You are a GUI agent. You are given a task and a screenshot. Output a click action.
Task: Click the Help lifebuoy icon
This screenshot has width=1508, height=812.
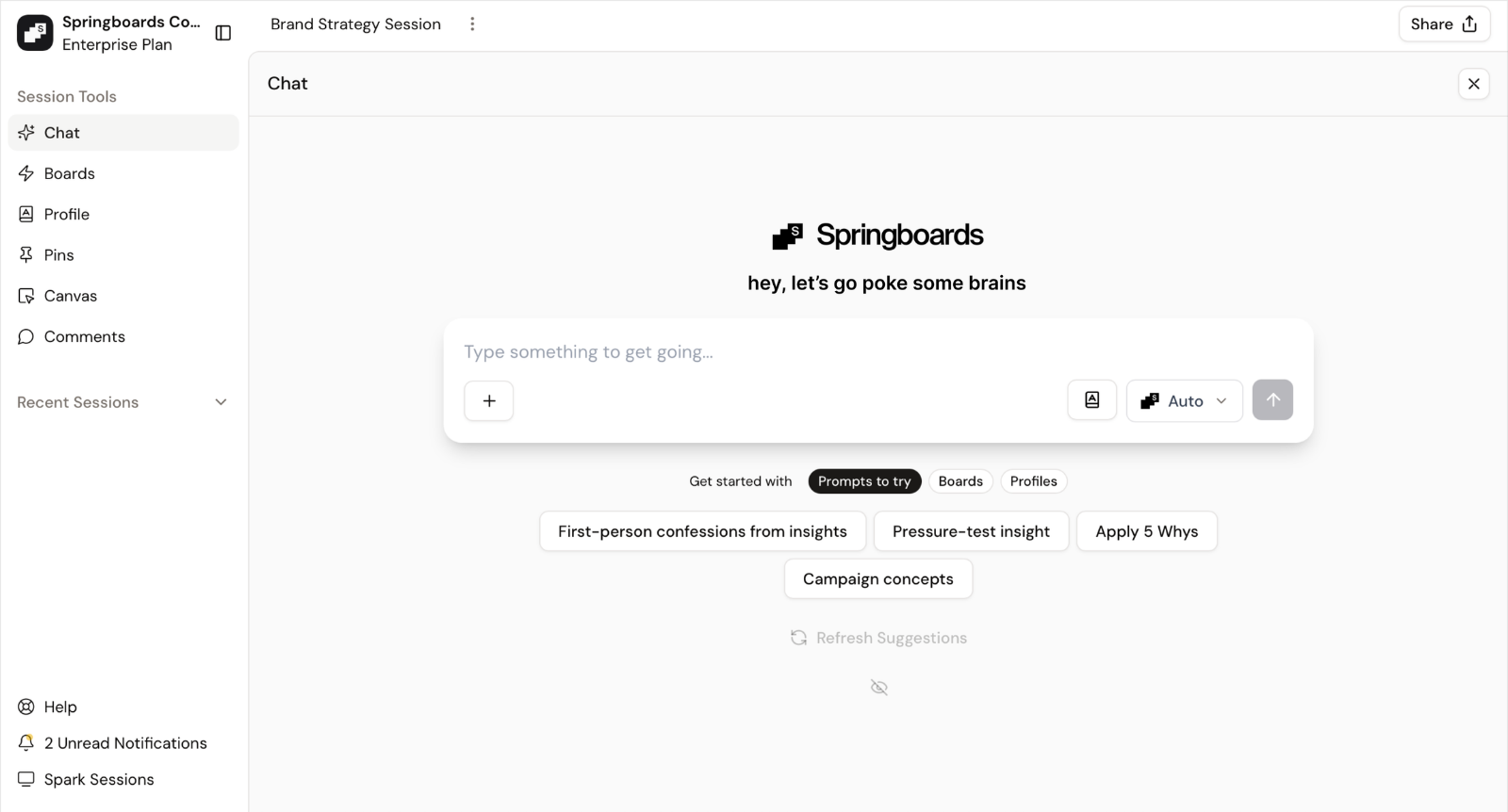pyautogui.click(x=26, y=706)
